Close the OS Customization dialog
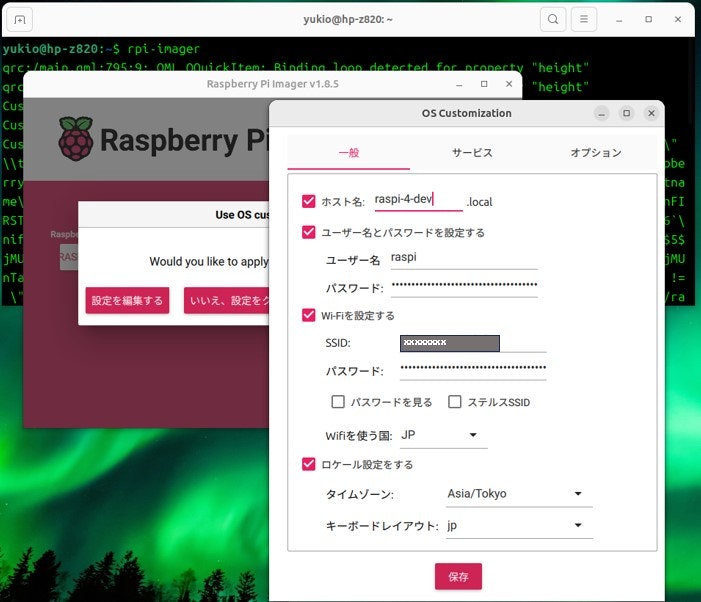 pos(651,114)
